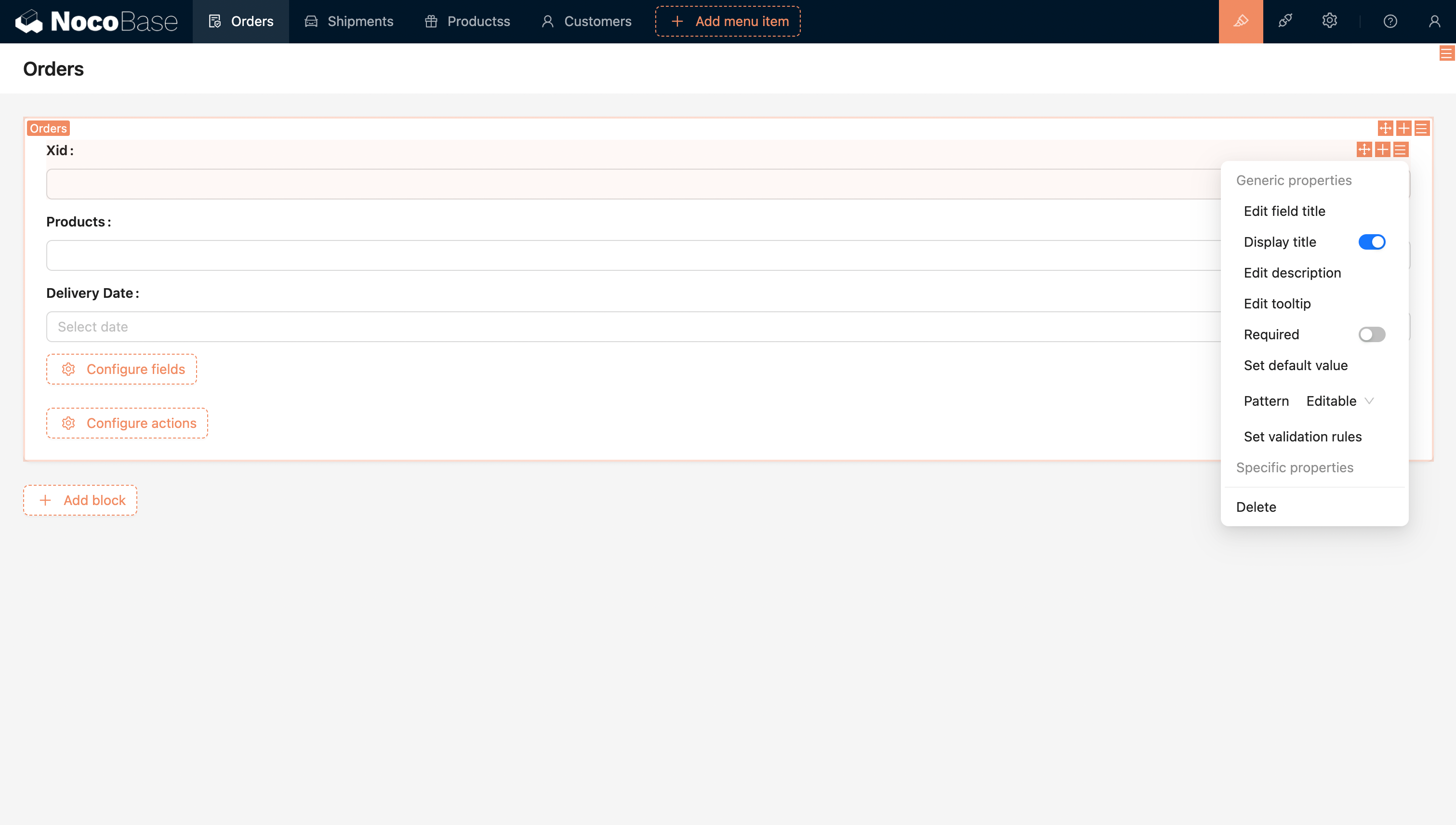
Task: Click the Xid field drag handle icon
Action: tap(1364, 149)
